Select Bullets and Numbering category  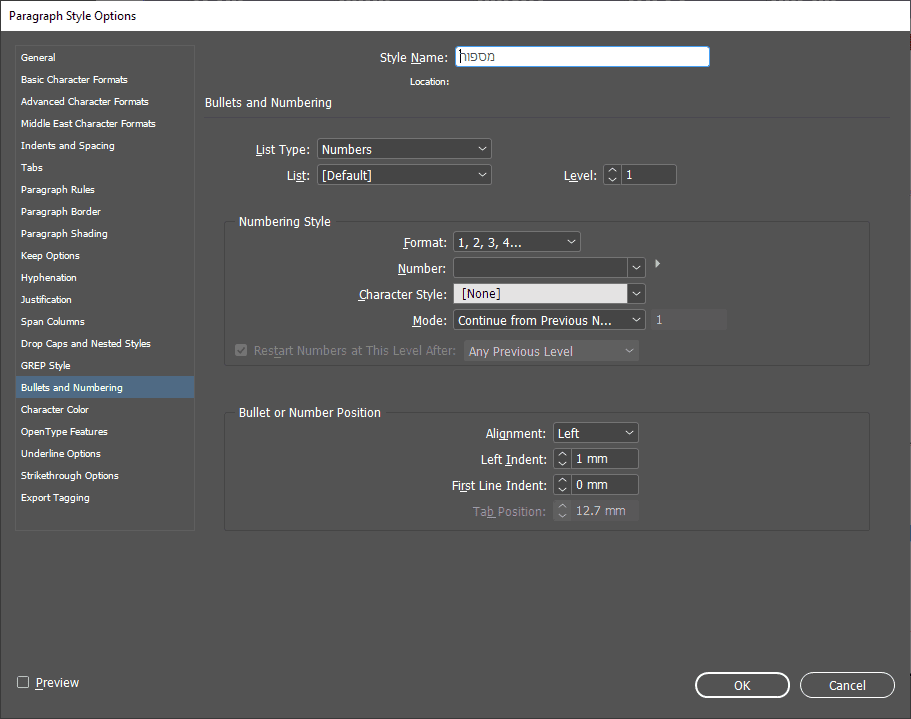click(105, 388)
